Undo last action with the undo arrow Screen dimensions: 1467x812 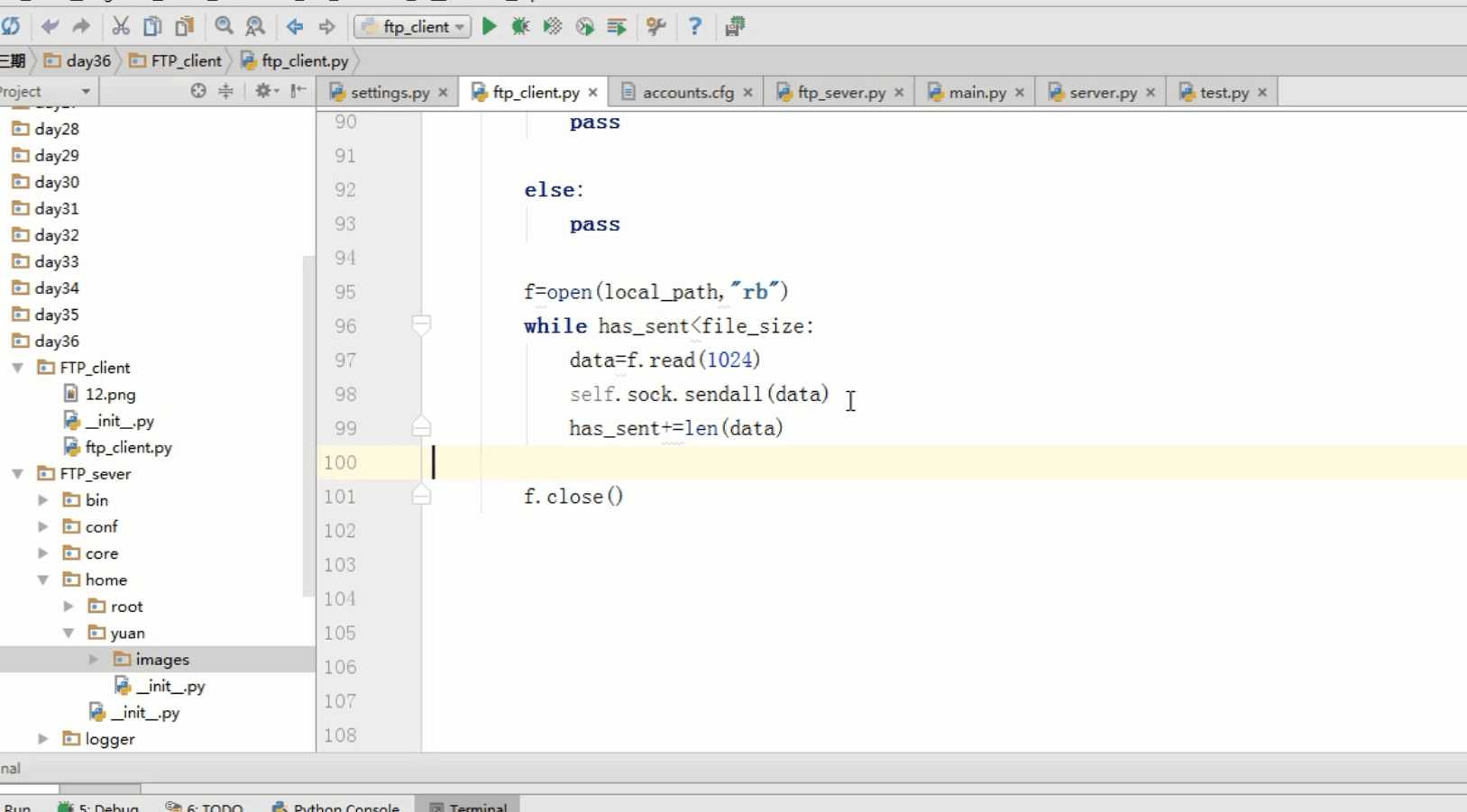pyautogui.click(x=50, y=26)
